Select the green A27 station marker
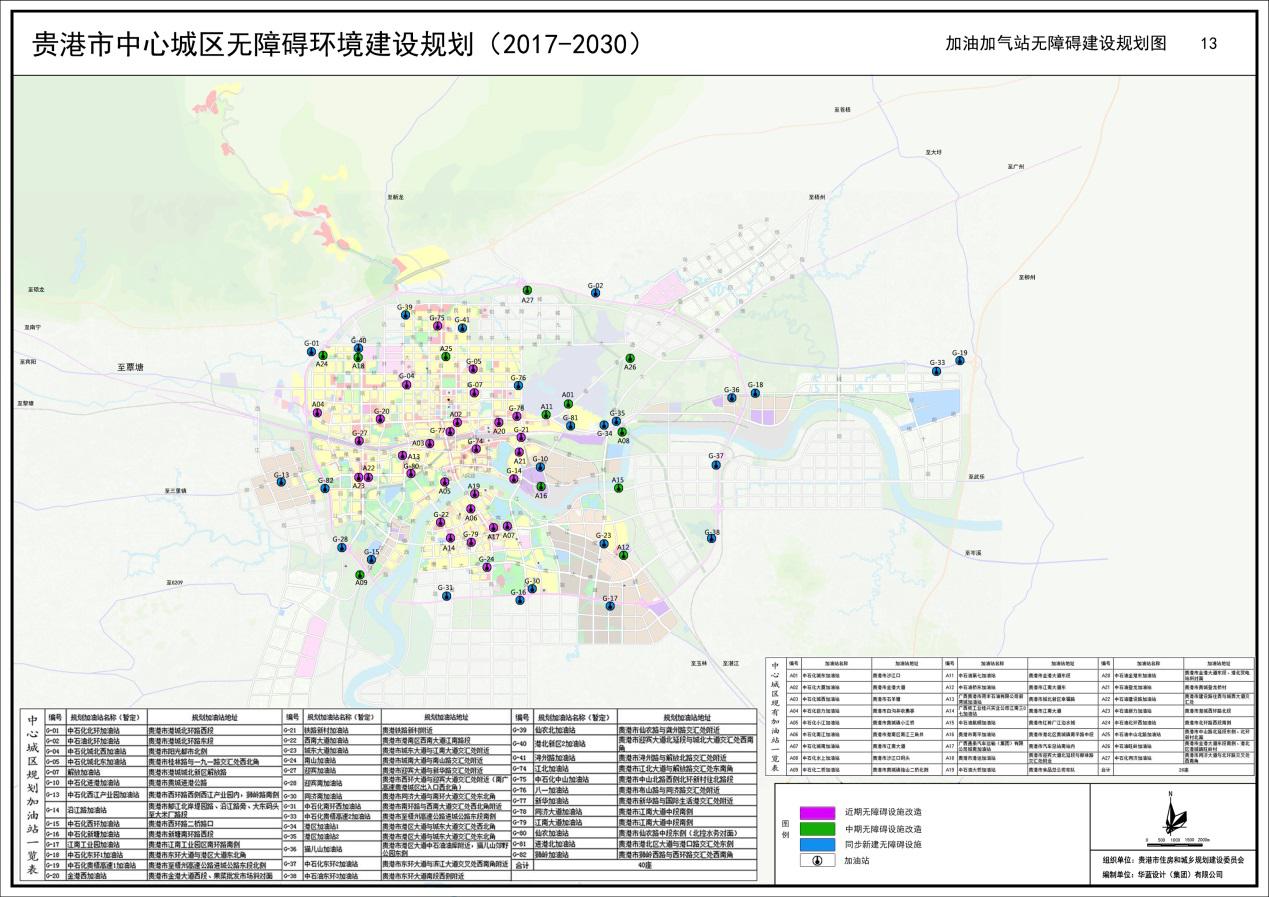Screen dimensions: 1269x897 coord(527,290)
